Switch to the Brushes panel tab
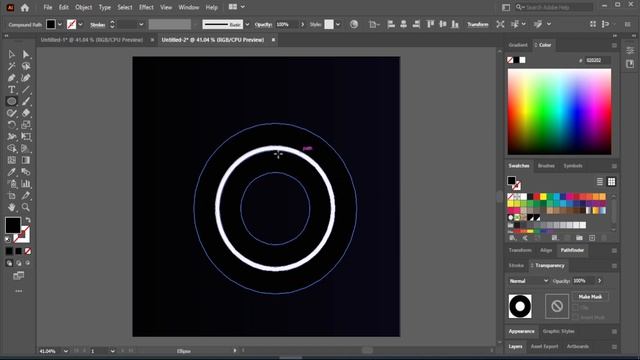The height and width of the screenshot is (360, 640). pos(546,166)
